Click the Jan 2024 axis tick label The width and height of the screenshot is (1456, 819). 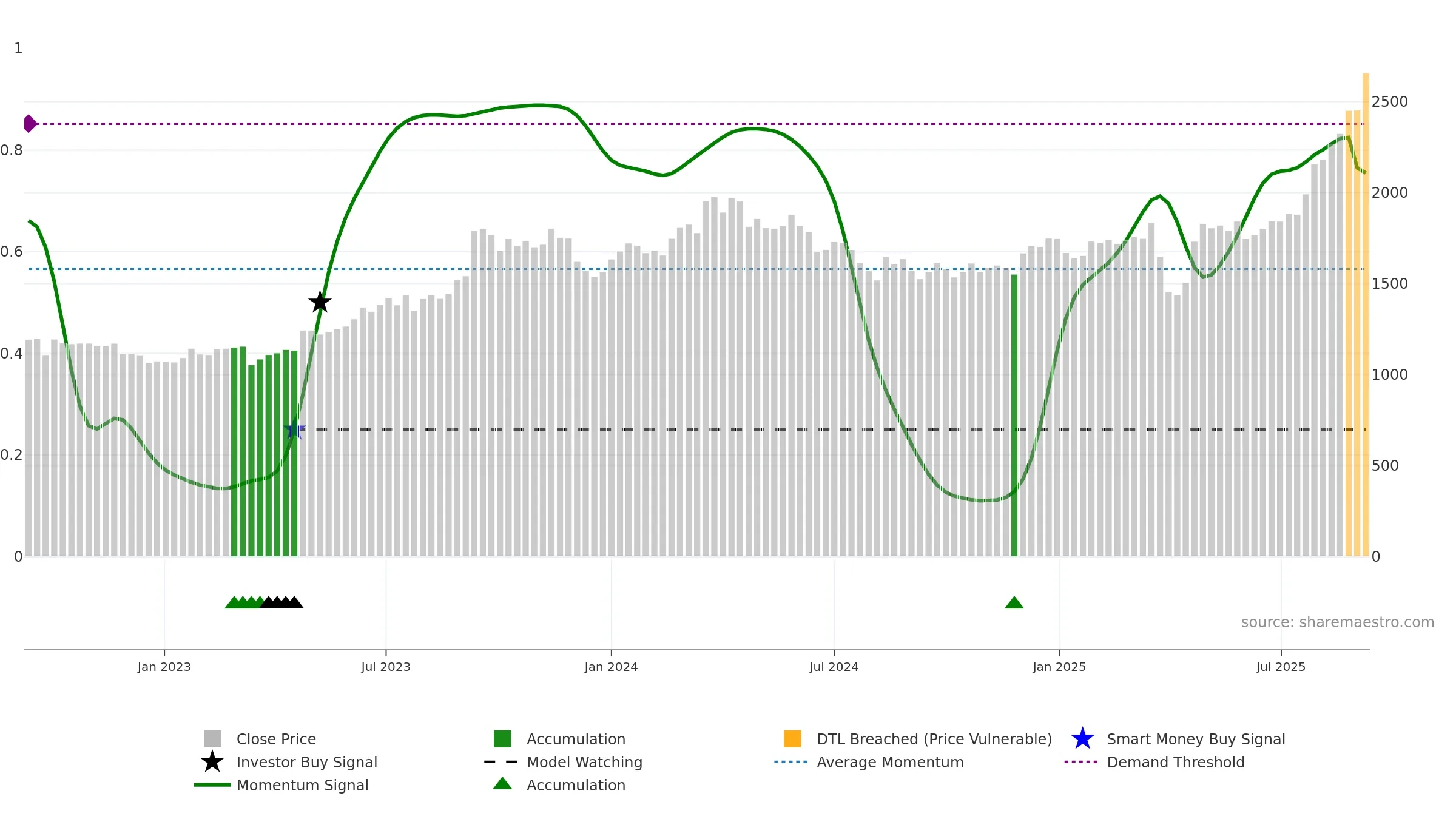pos(611,667)
